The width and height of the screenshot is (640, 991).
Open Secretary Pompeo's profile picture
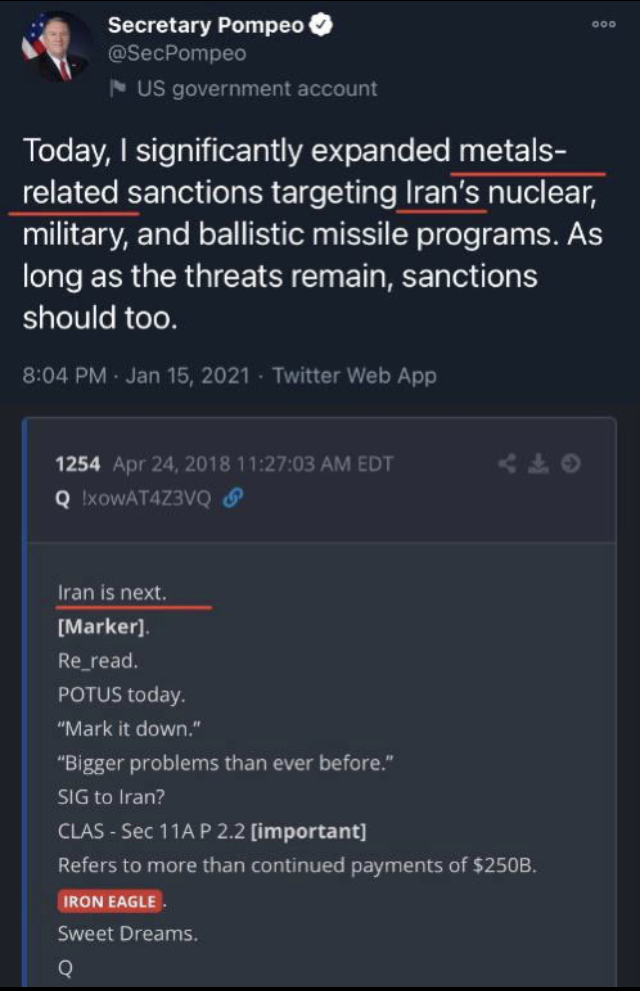tap(55, 48)
